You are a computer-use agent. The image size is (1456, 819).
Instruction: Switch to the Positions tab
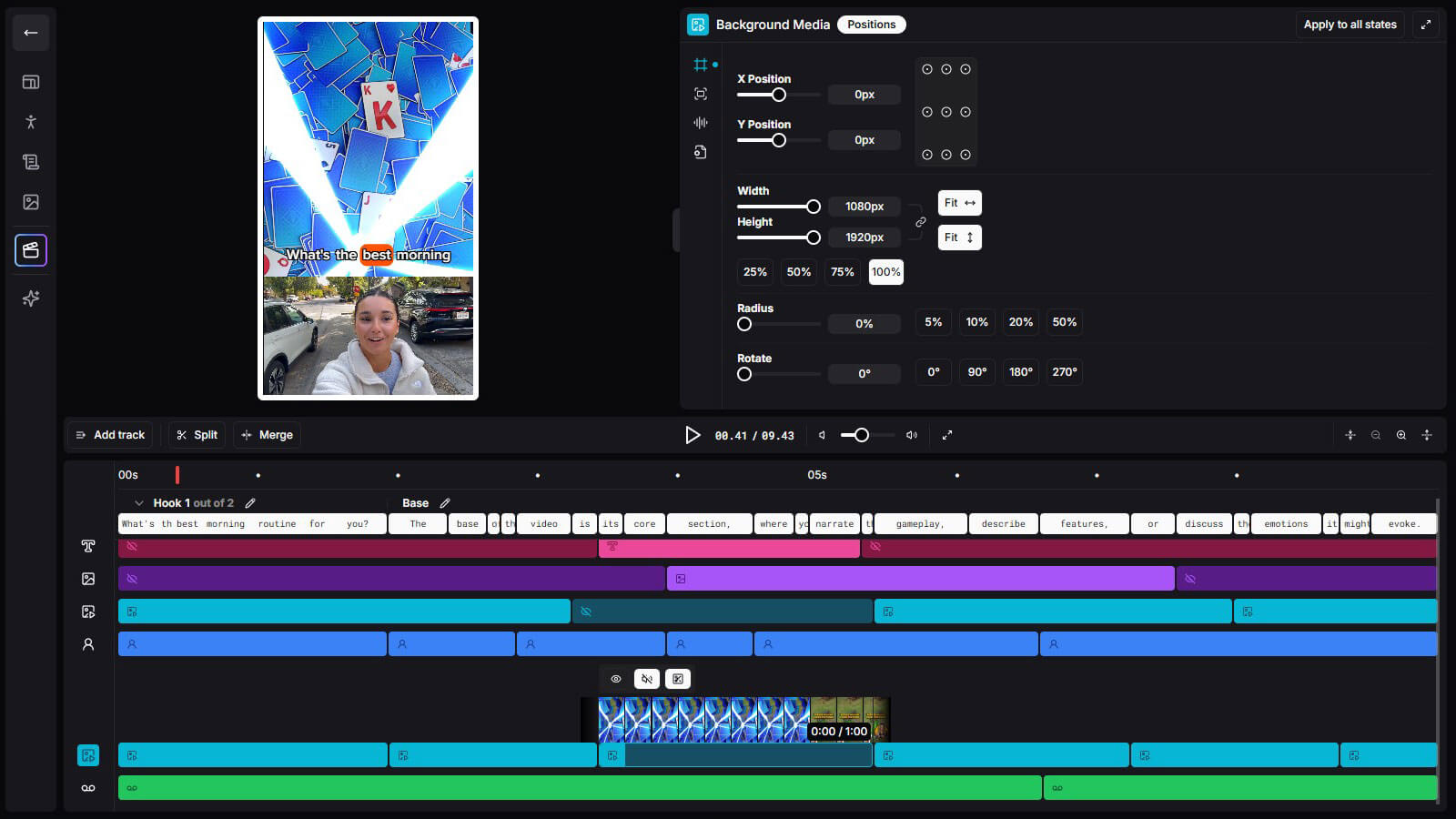pos(871,25)
